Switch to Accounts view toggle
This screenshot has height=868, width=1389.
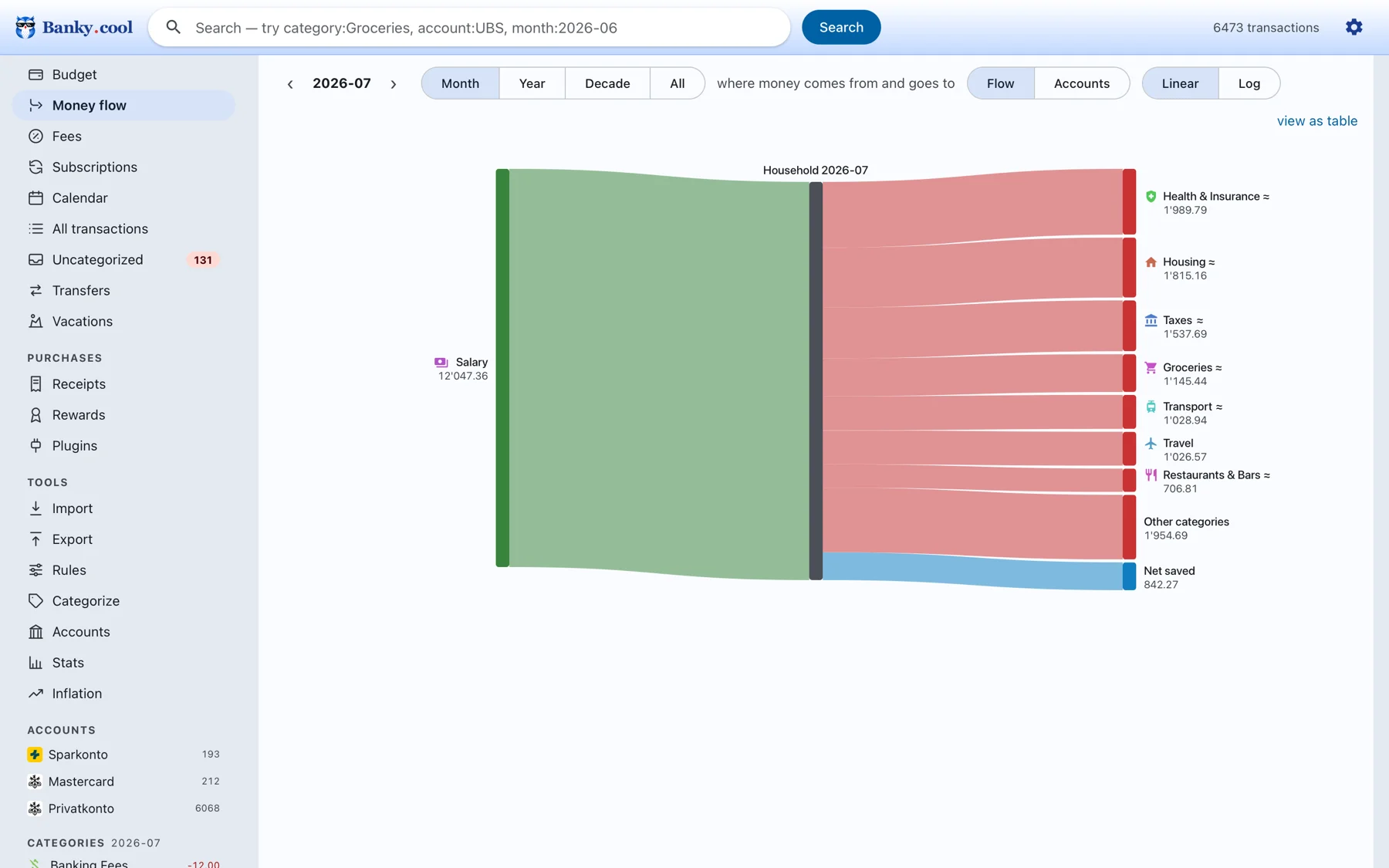(1082, 83)
